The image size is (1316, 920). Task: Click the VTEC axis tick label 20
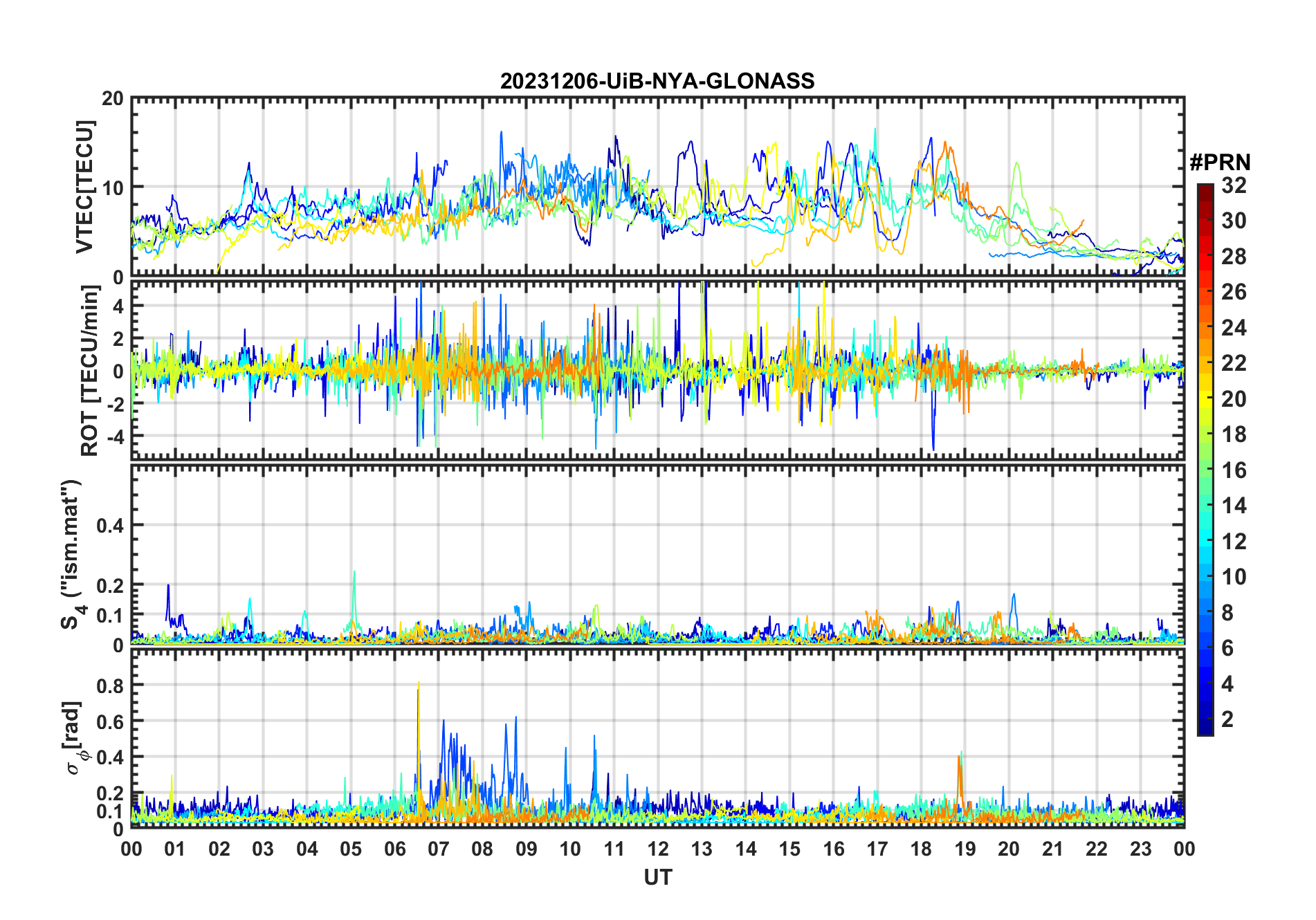[113, 99]
